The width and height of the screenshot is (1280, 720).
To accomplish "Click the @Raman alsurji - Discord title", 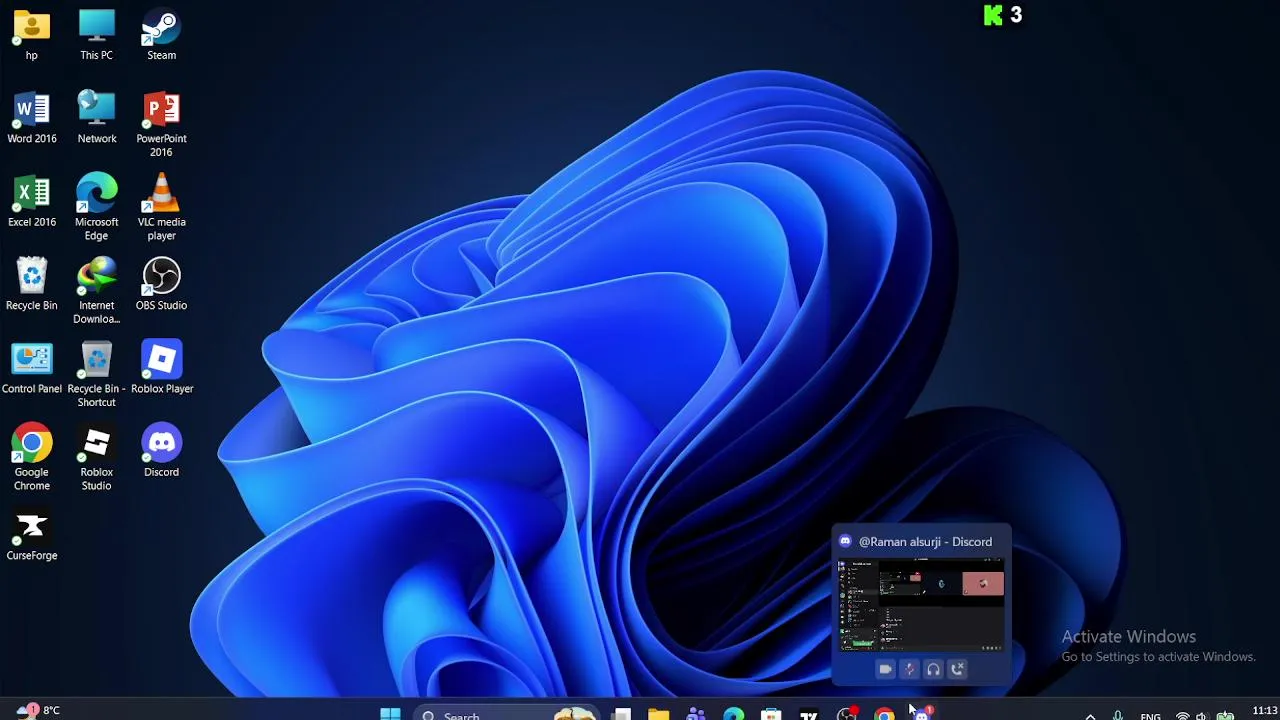I will (925, 542).
